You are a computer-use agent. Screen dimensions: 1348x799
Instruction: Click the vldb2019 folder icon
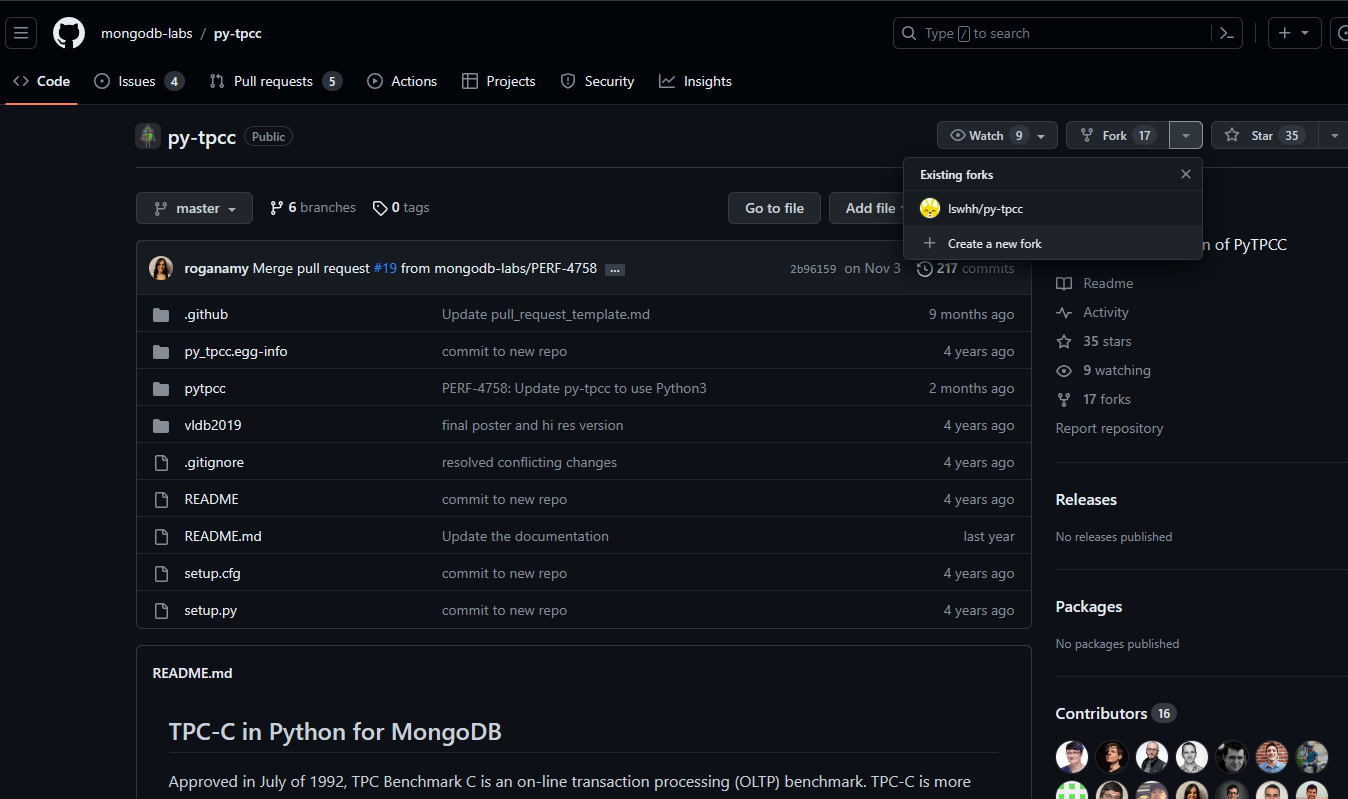[161, 425]
